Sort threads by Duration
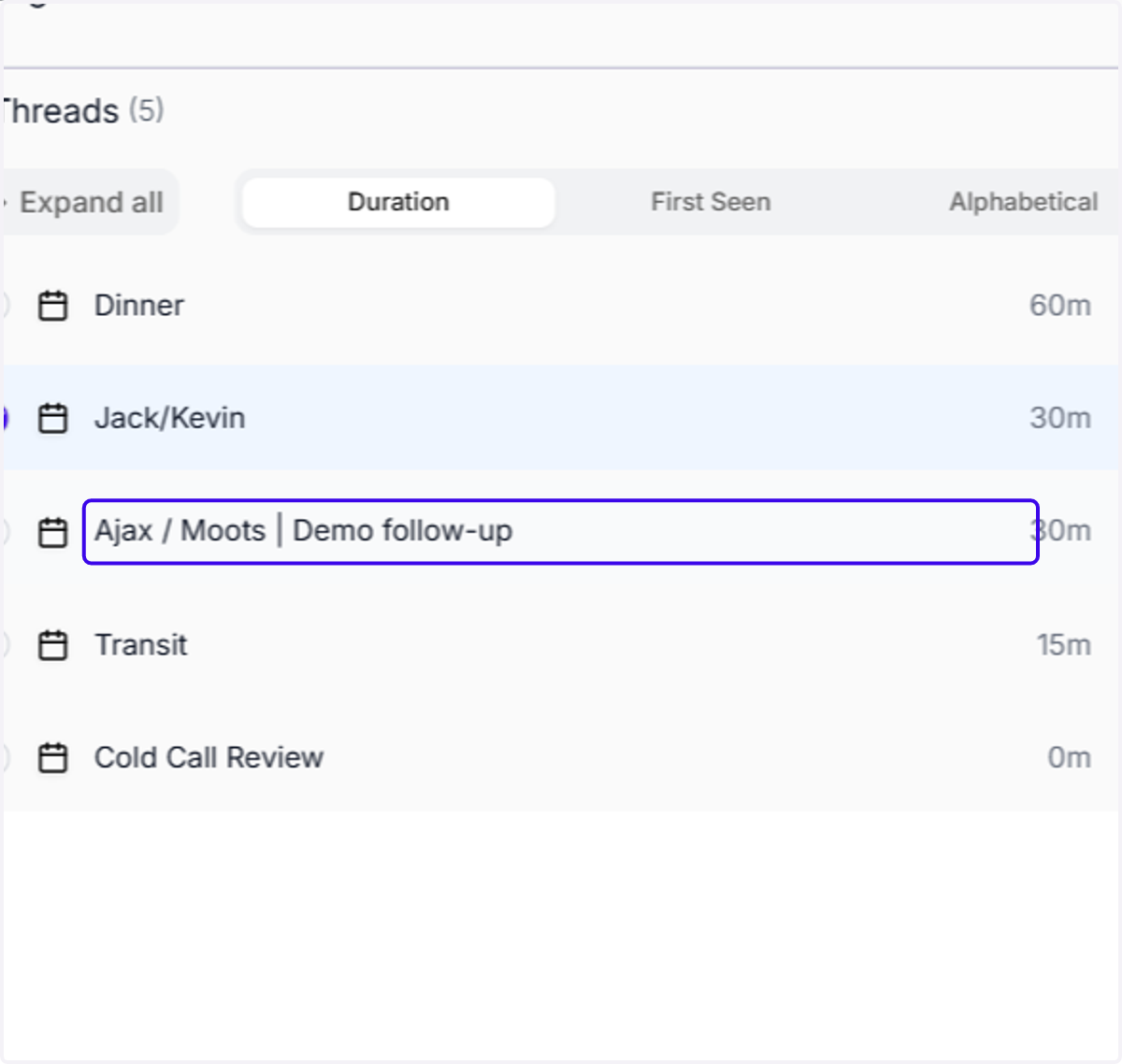The height and width of the screenshot is (1064, 1122). [x=398, y=202]
